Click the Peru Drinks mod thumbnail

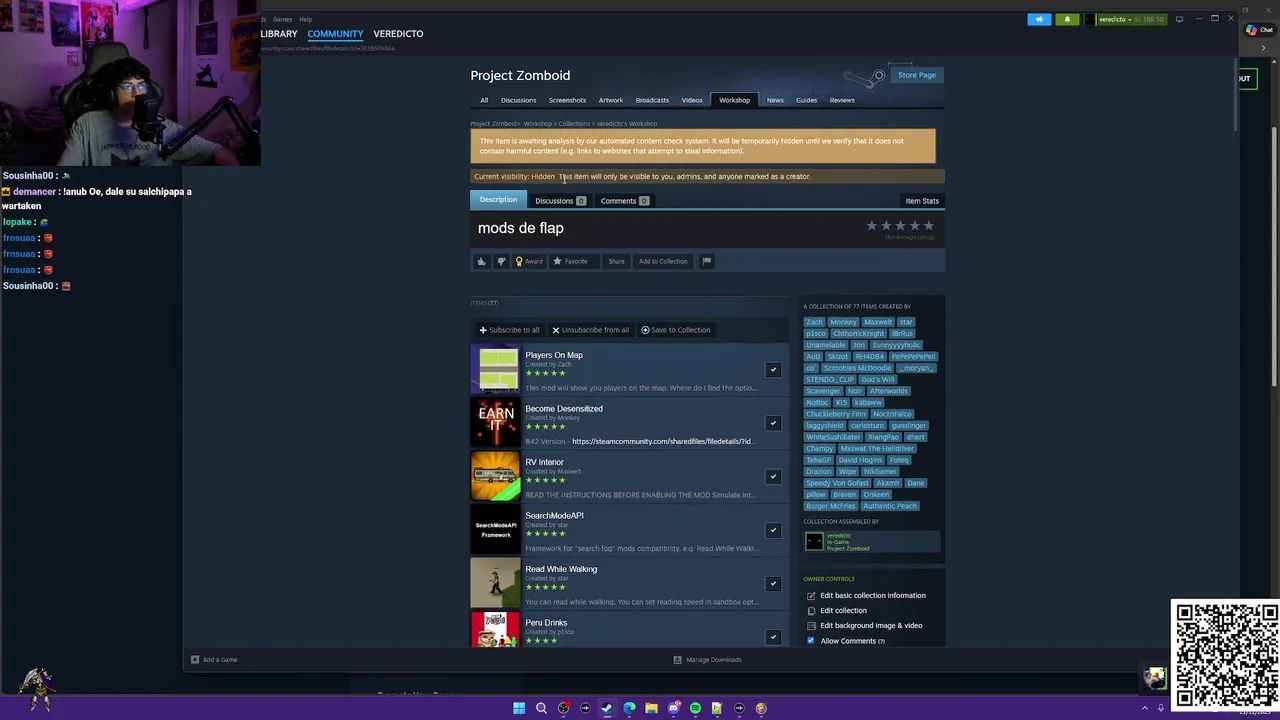(x=496, y=629)
